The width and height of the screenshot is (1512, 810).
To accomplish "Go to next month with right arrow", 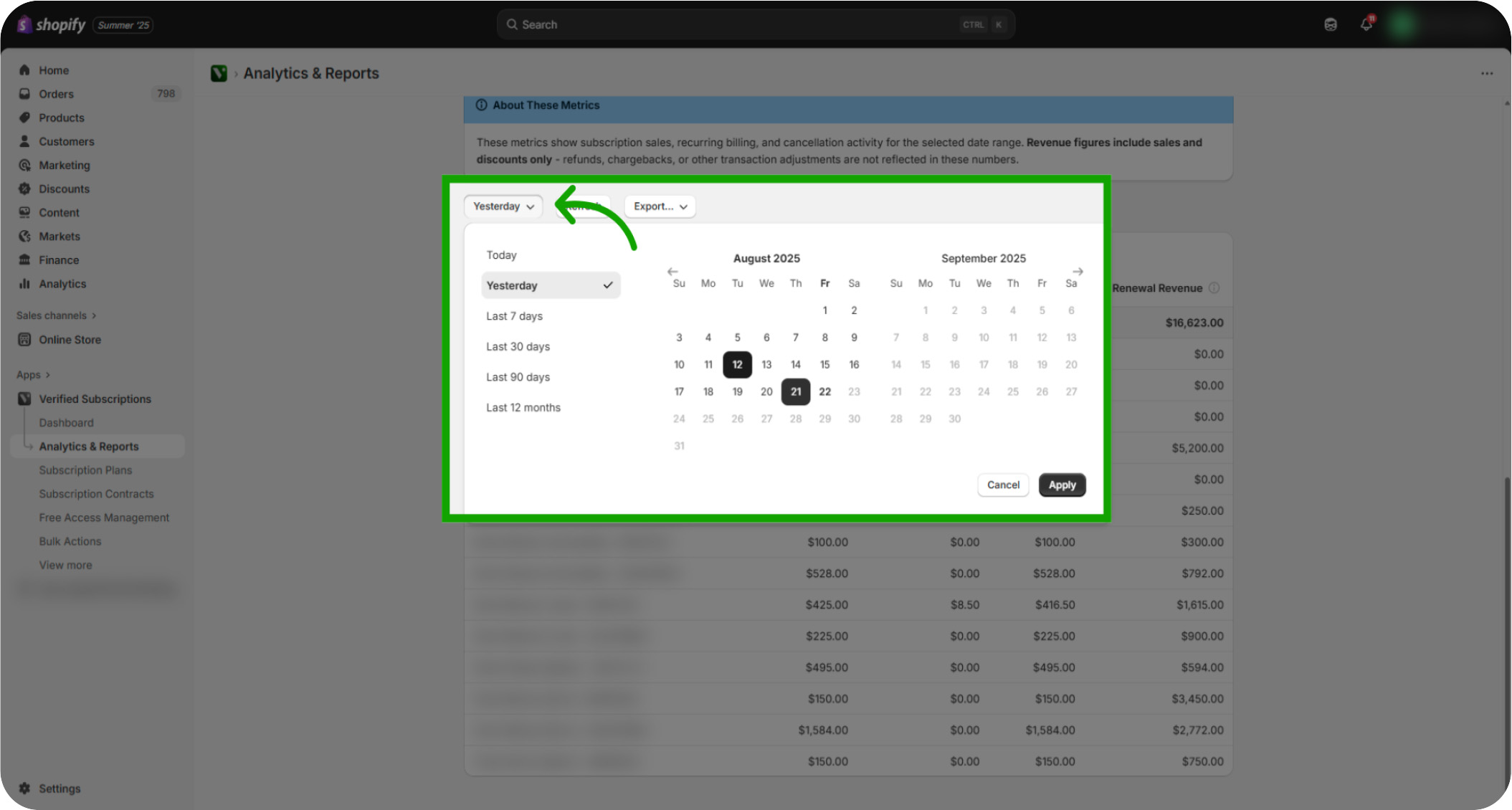I will [x=1078, y=272].
